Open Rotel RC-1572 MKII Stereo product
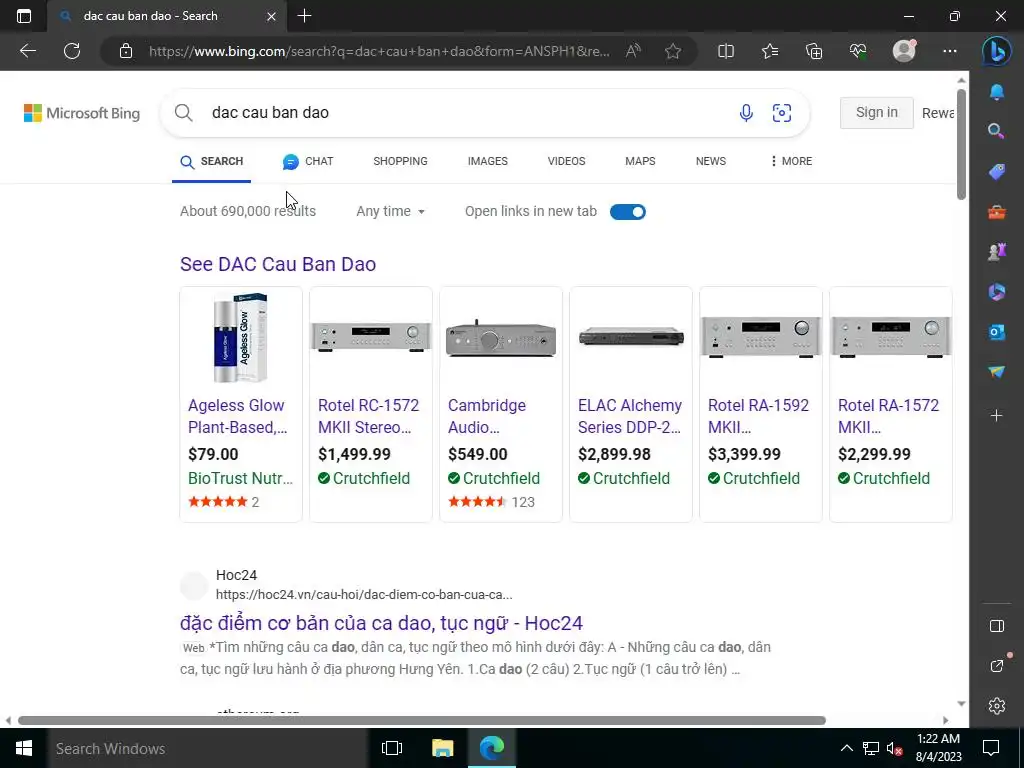This screenshot has width=1024, height=768. 368,416
